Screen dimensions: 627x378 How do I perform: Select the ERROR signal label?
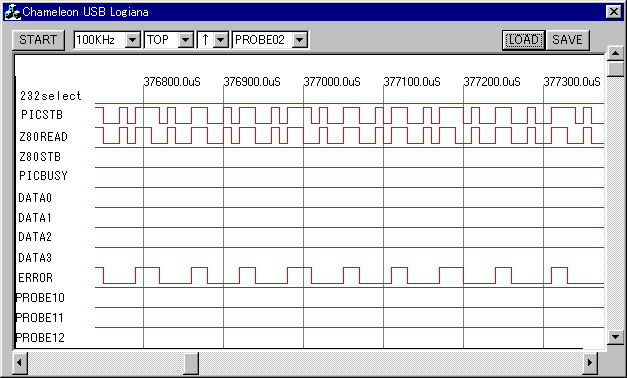[x=36, y=278]
